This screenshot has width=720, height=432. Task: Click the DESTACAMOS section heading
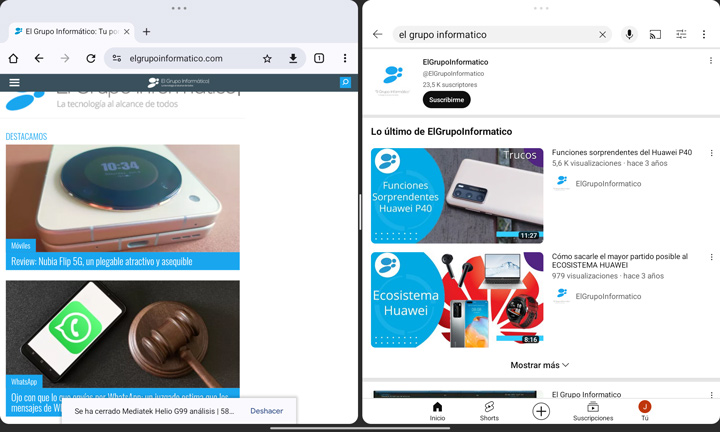coord(26,136)
